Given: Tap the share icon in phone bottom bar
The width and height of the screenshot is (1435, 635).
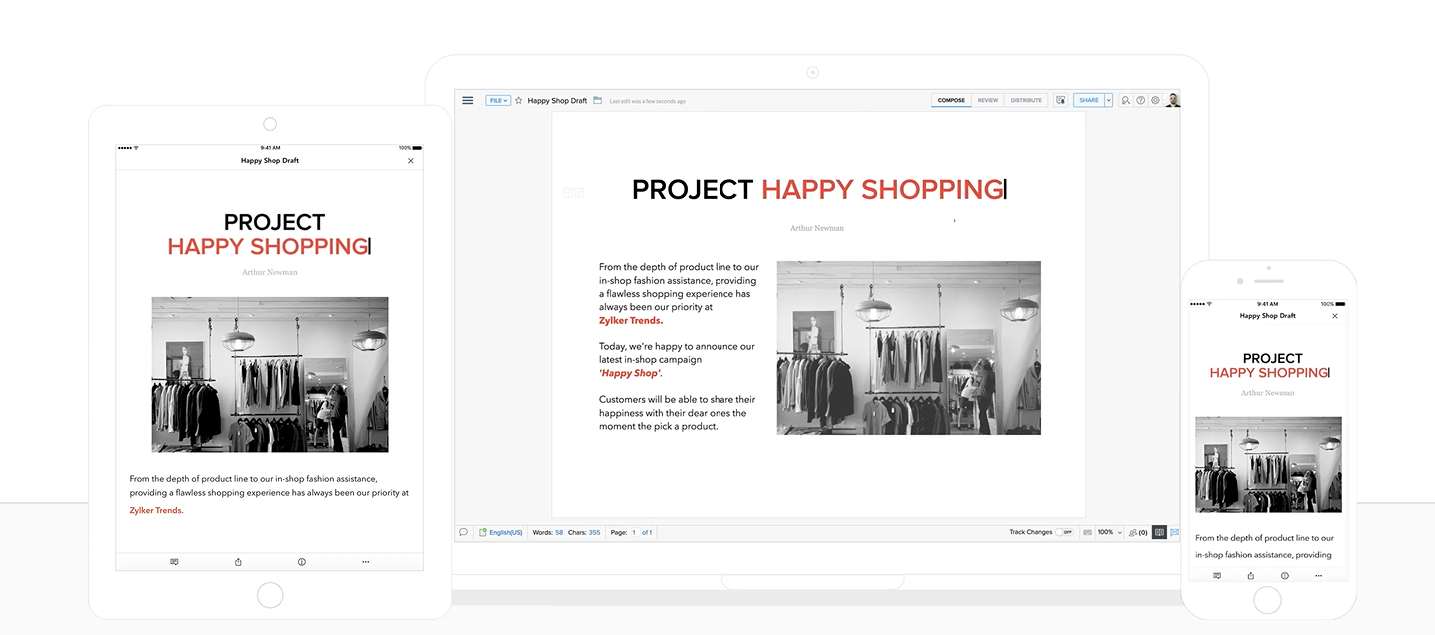Looking at the screenshot, I should click(1251, 576).
